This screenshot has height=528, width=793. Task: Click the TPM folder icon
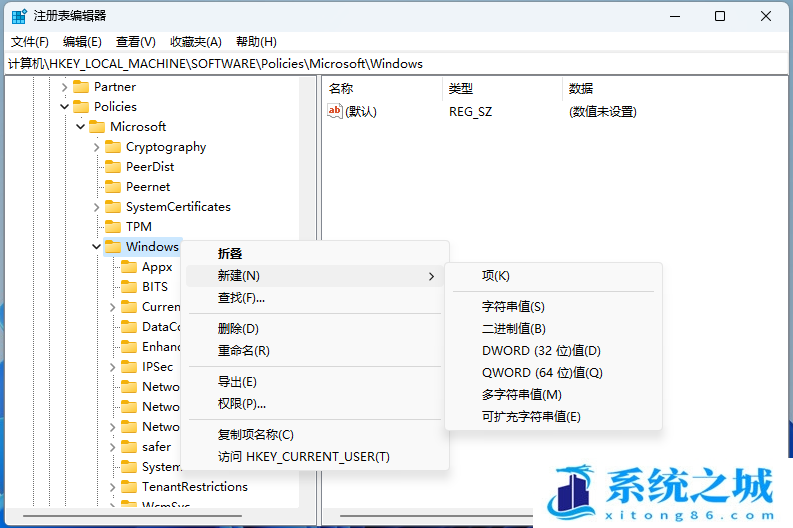click(113, 227)
